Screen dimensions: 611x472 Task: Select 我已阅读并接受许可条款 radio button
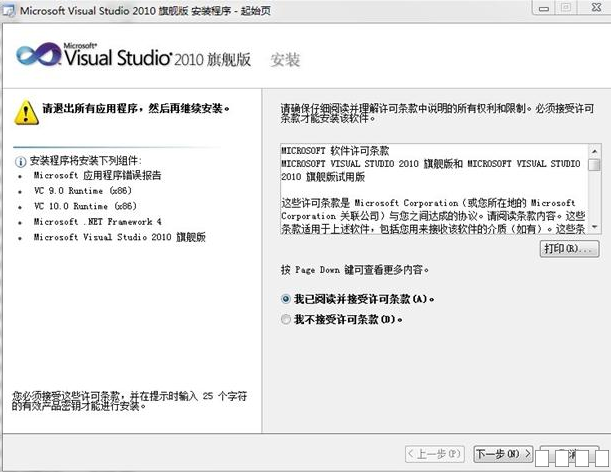click(x=287, y=298)
